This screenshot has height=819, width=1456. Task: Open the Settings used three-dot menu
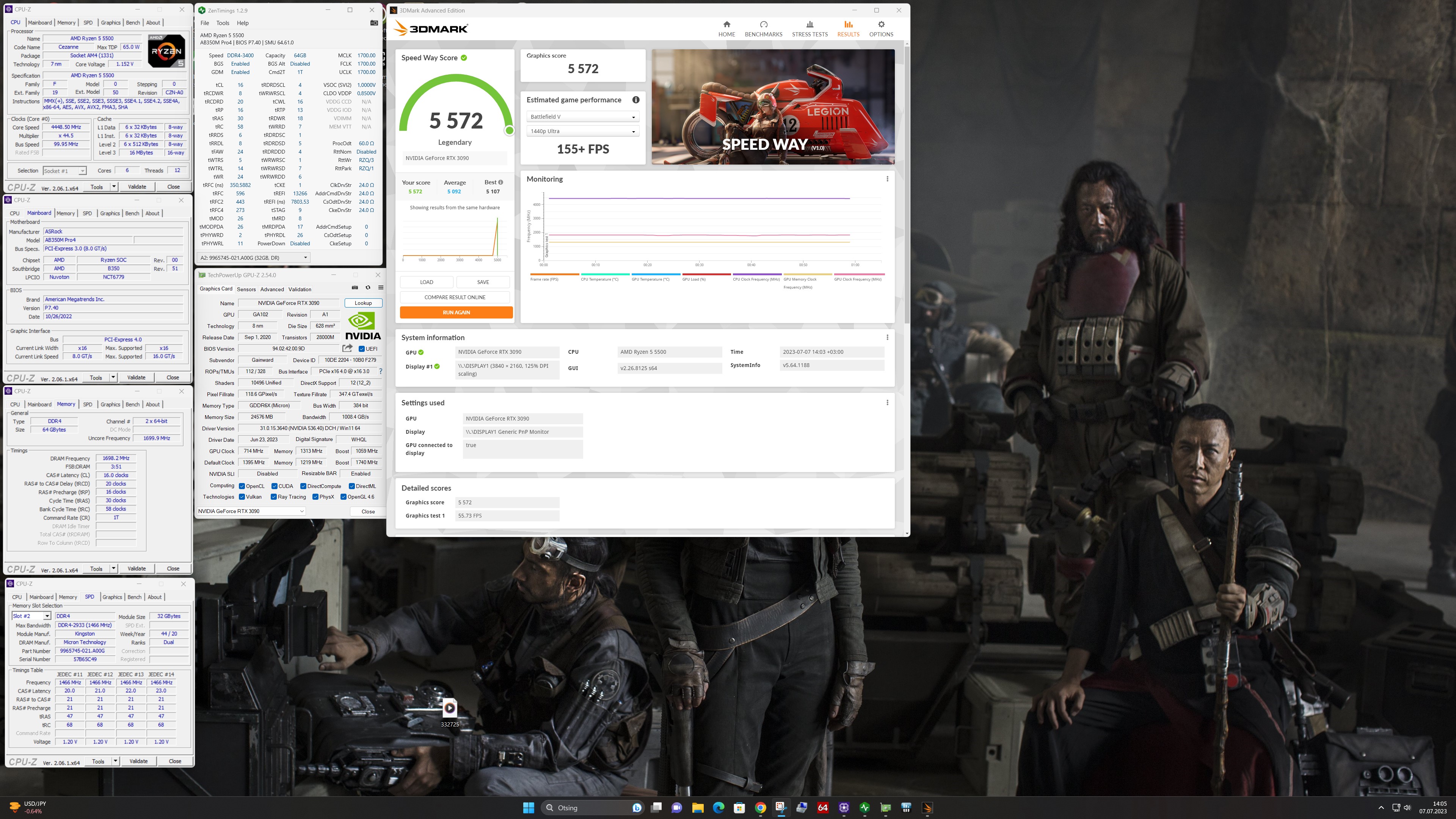[887, 402]
